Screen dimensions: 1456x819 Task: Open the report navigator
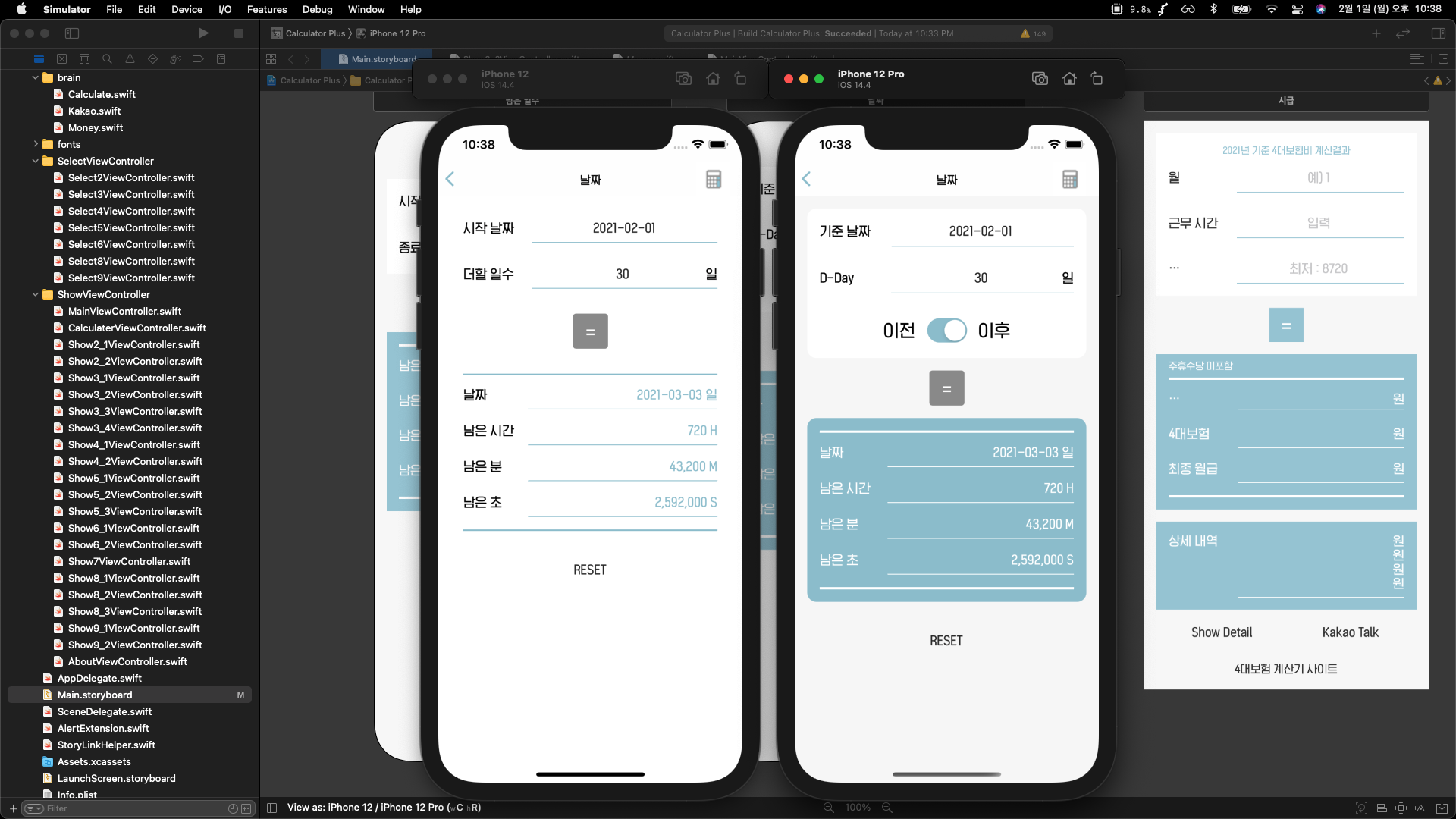click(x=221, y=59)
